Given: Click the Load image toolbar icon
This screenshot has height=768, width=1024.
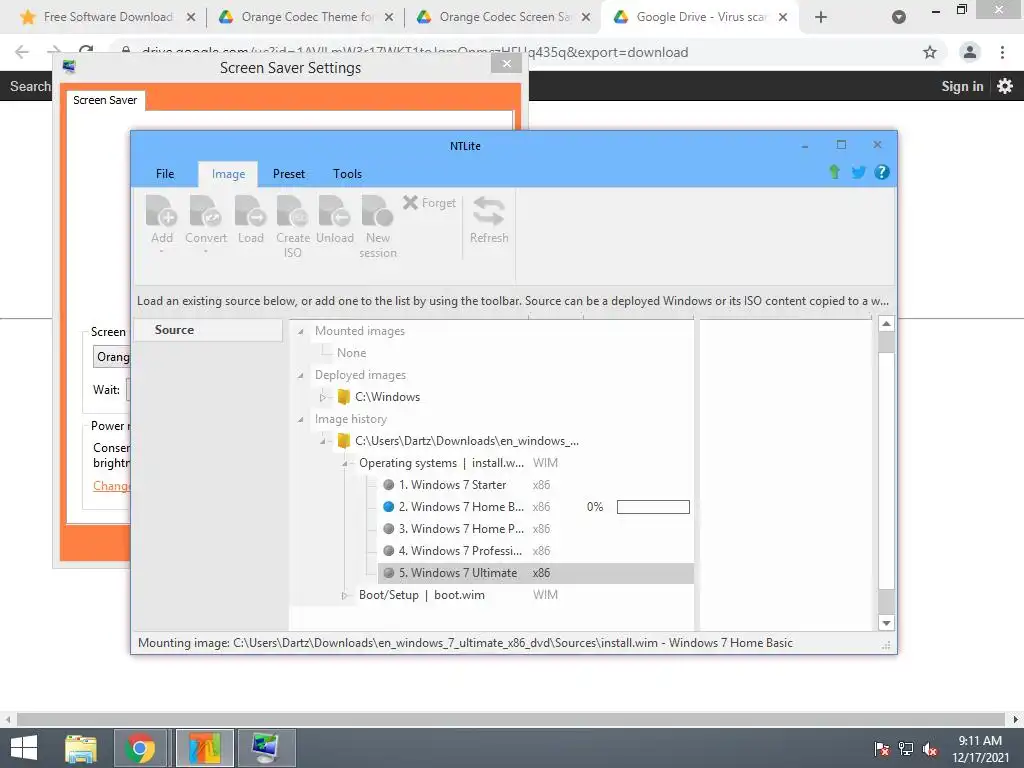Looking at the screenshot, I should (x=250, y=219).
